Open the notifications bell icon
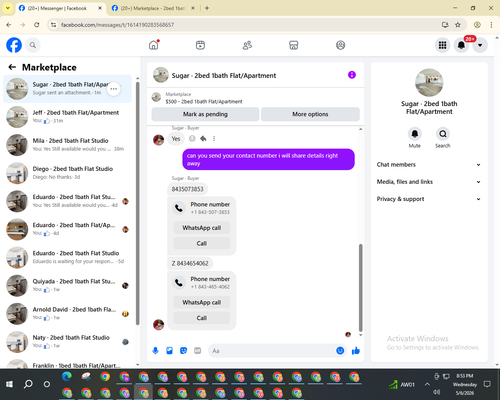 (x=461, y=45)
